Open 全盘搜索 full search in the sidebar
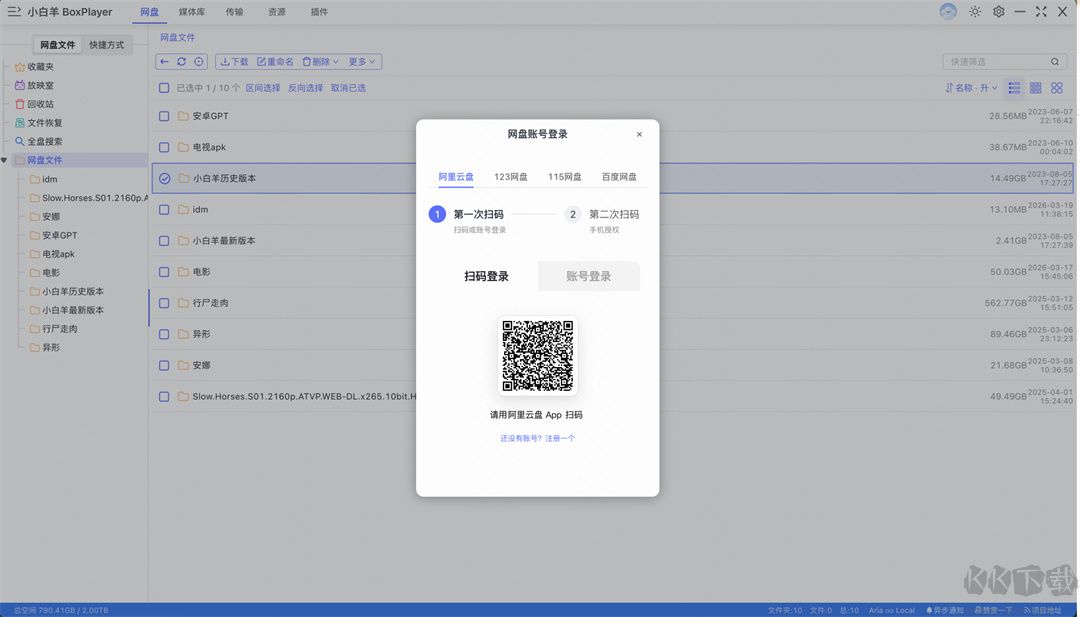Image resolution: width=1080 pixels, height=617 pixels. pyautogui.click(x=39, y=141)
